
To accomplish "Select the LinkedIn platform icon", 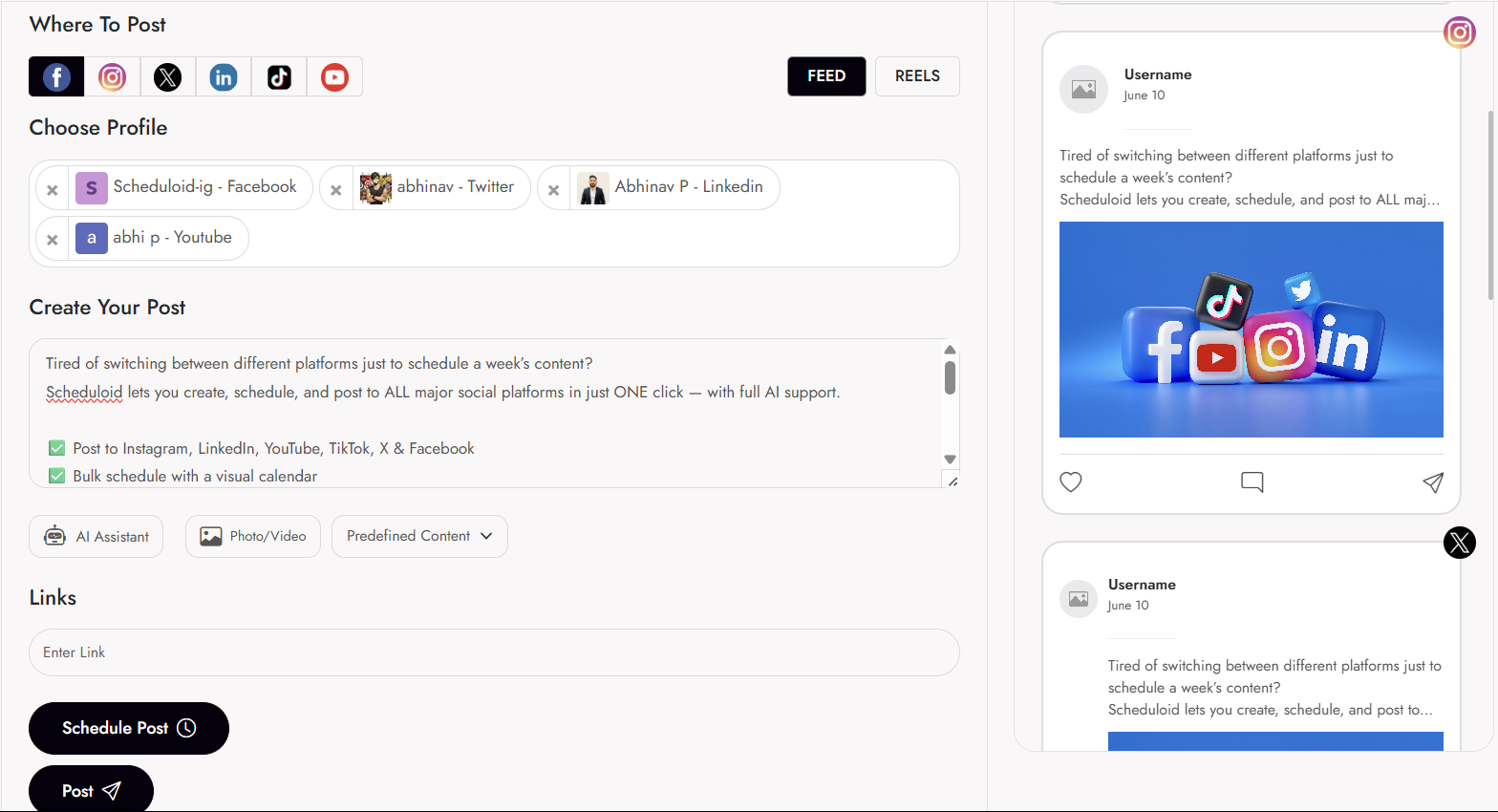I will pyautogui.click(x=224, y=76).
